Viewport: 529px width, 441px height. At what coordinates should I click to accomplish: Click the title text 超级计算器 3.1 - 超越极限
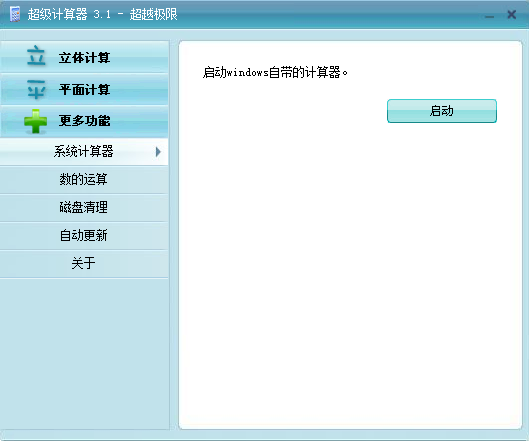[x=102, y=14]
